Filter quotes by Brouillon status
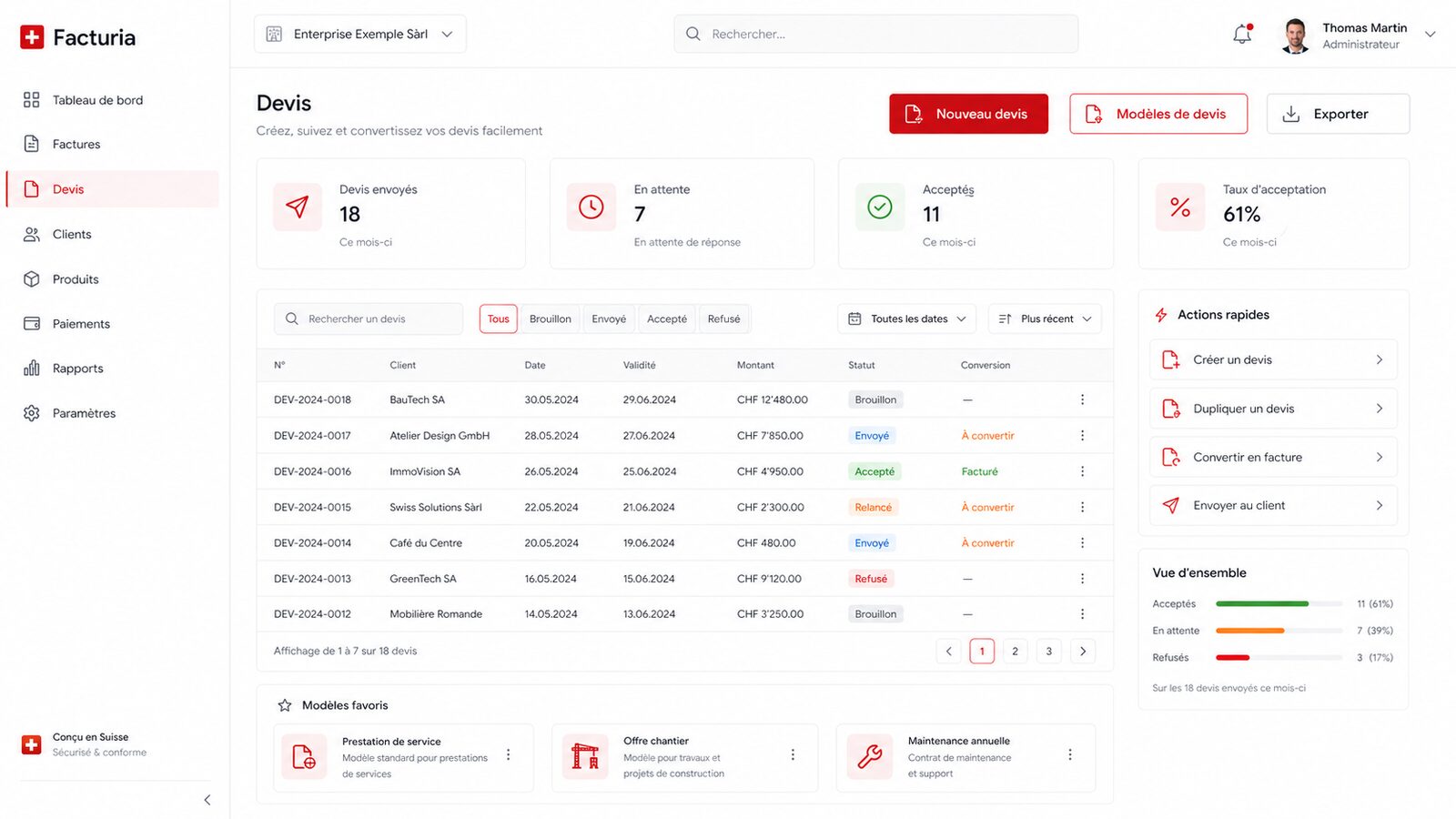This screenshot has width=1456, height=819. point(551,318)
